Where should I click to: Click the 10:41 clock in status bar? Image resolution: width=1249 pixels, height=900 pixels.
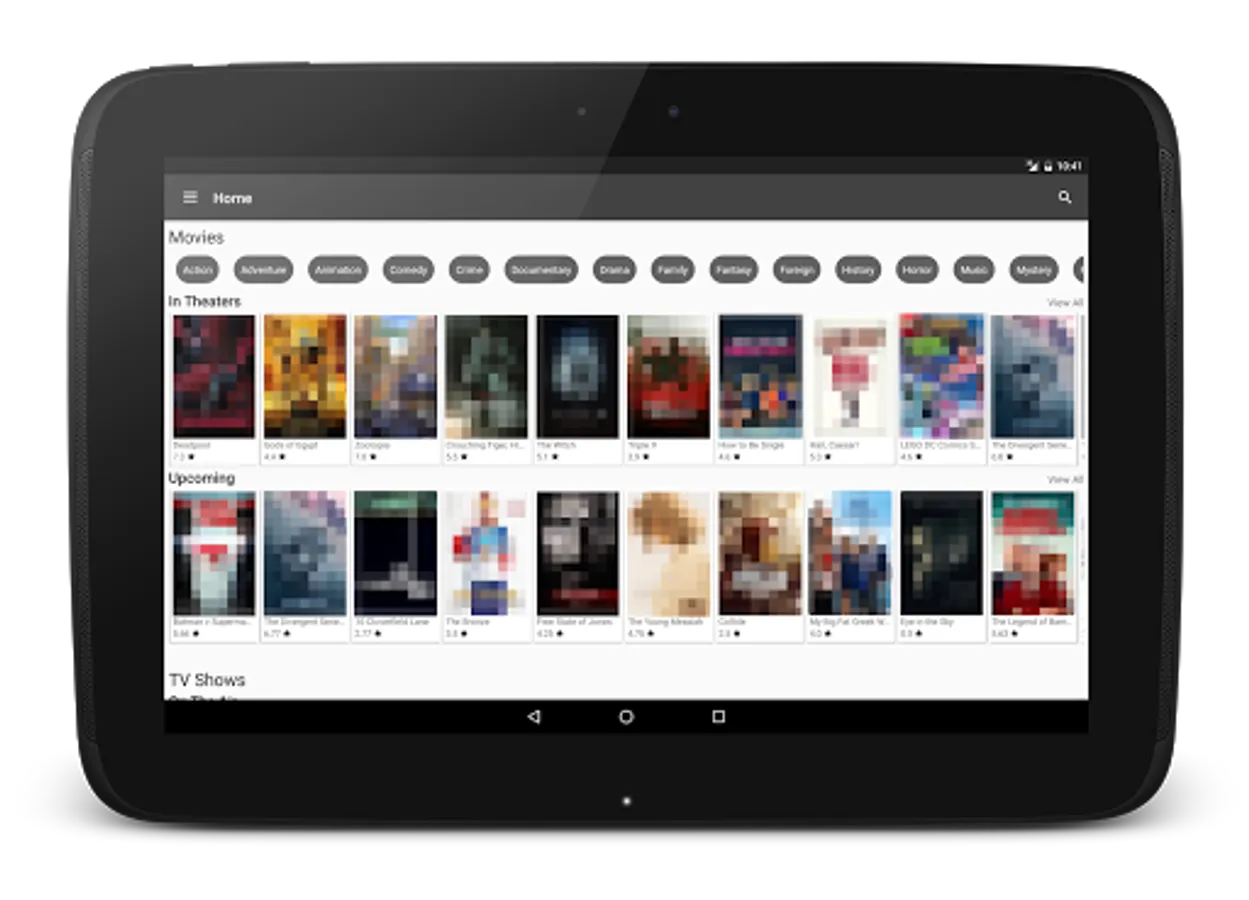click(1070, 166)
